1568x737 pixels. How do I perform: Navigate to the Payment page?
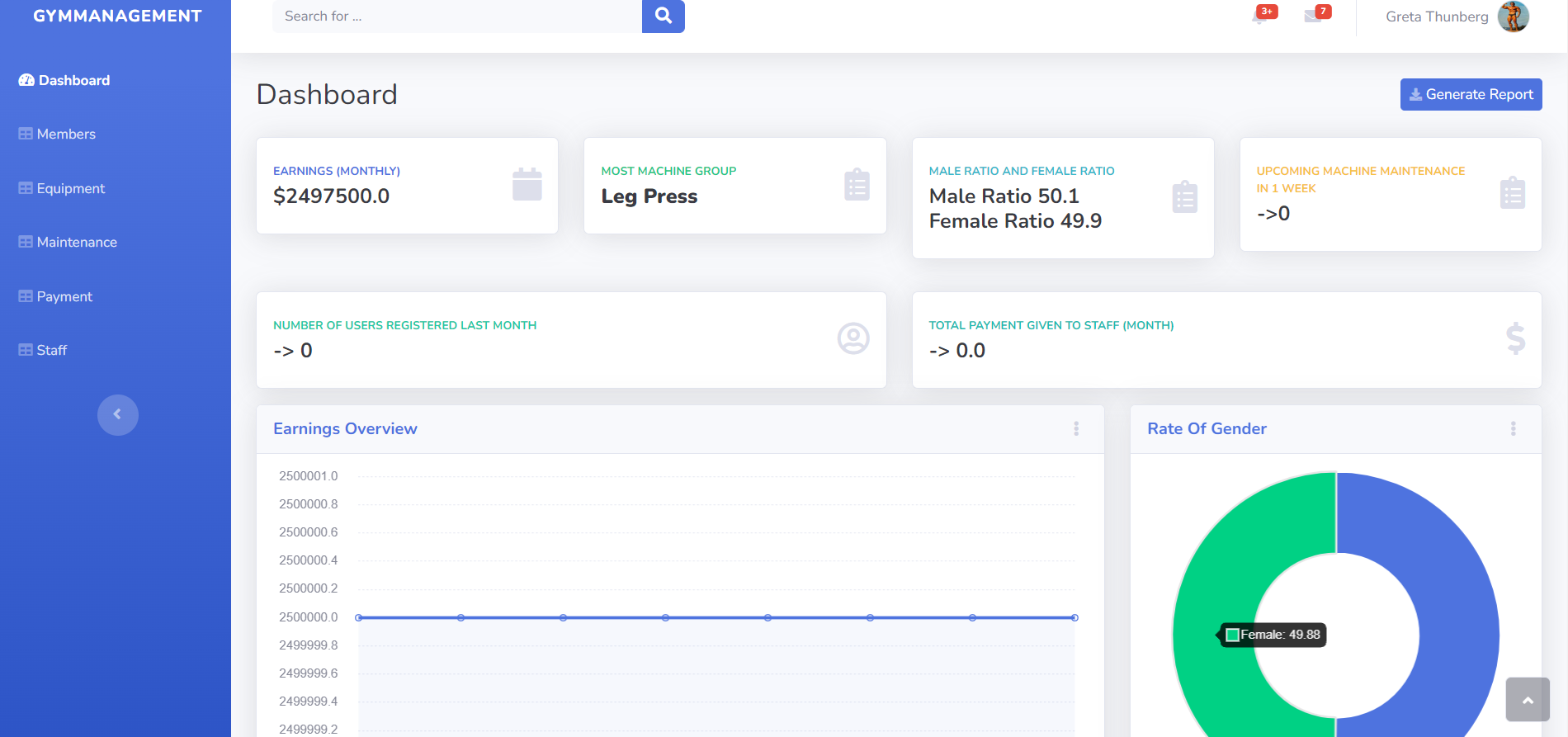[55, 296]
